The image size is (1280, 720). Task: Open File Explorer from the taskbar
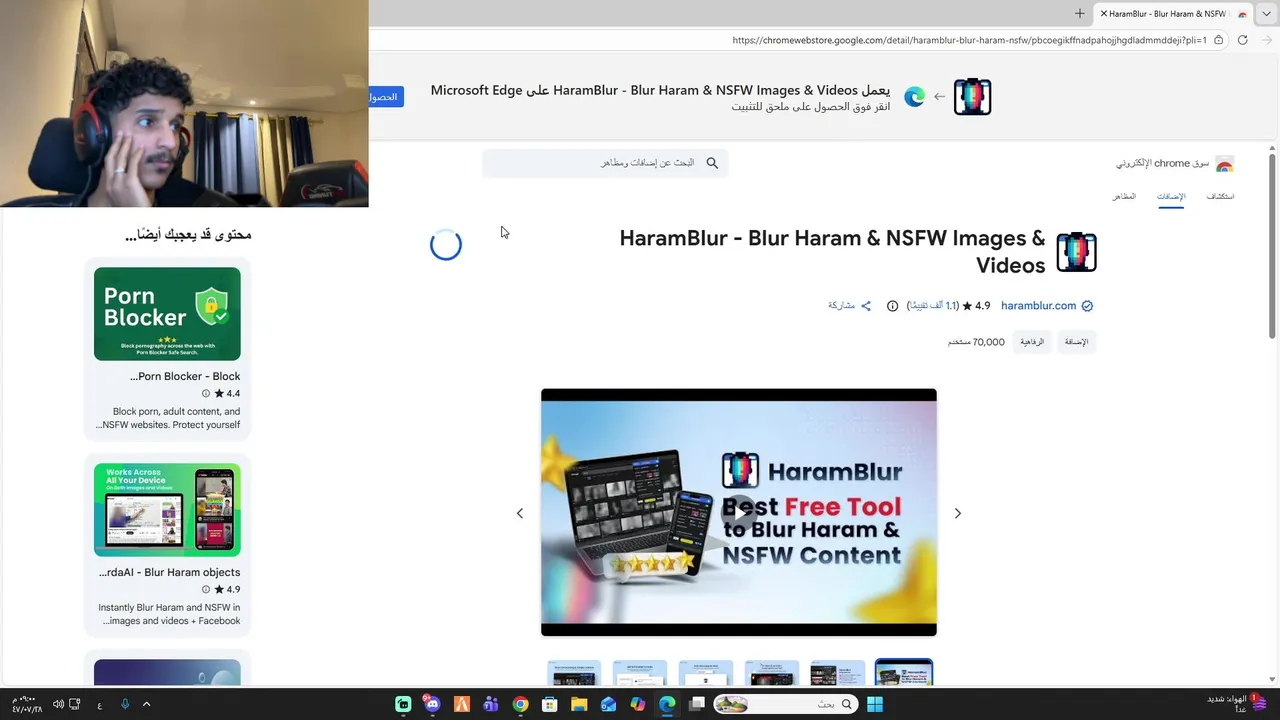[x=579, y=704]
